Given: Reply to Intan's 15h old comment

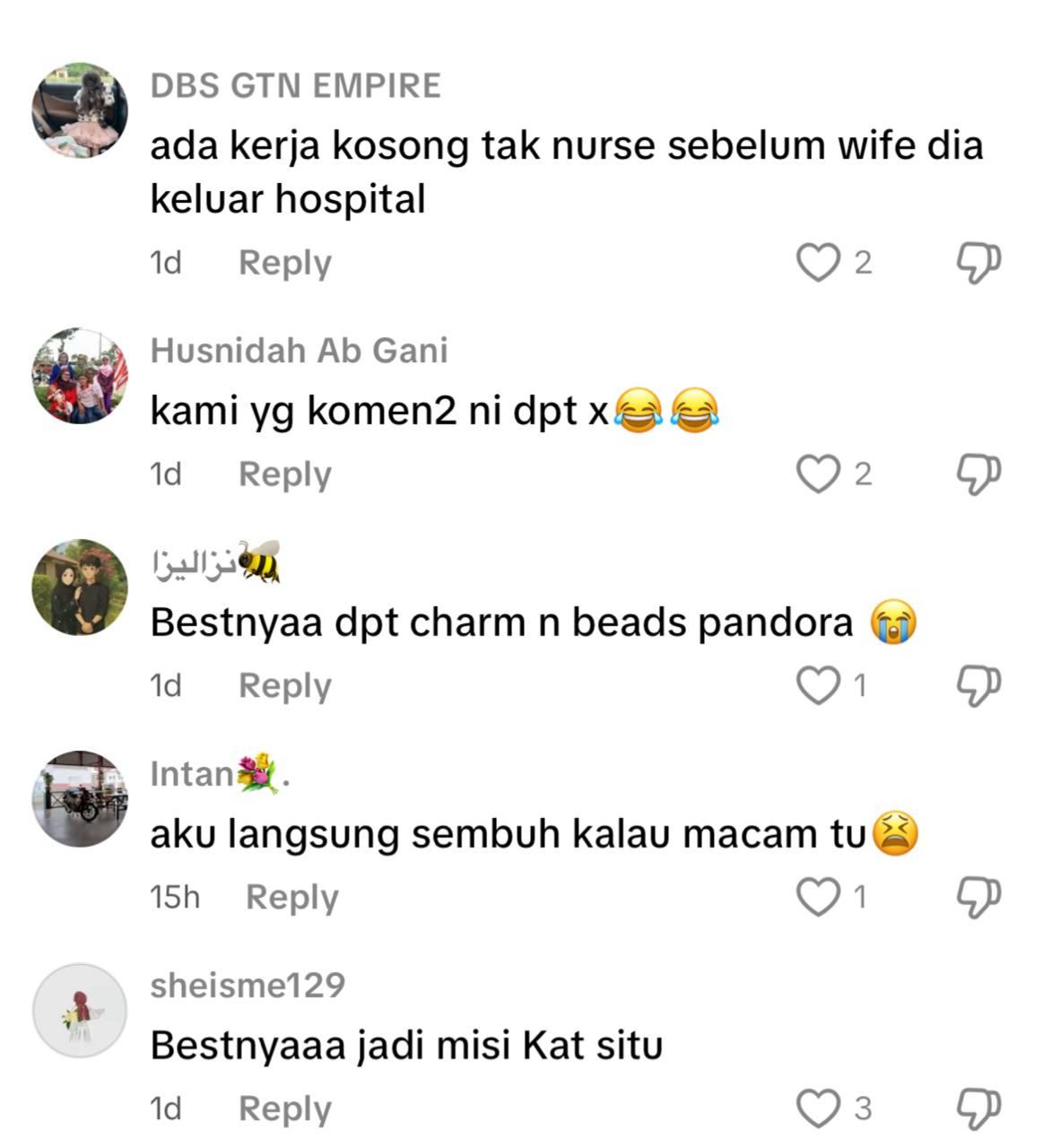Looking at the screenshot, I should (x=292, y=899).
